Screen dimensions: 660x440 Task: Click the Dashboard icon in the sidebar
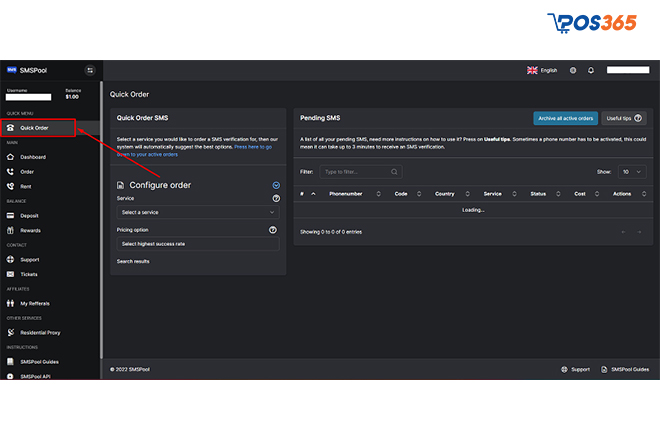(10, 157)
